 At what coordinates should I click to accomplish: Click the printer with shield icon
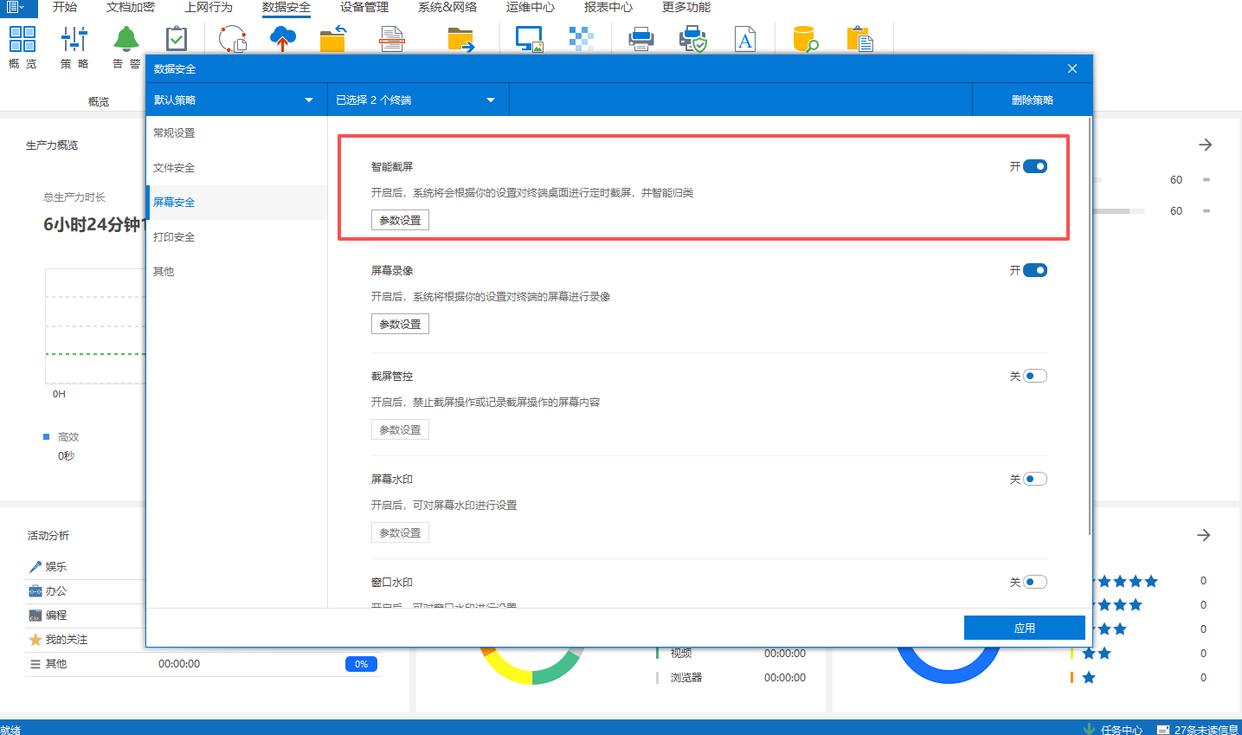click(x=692, y=39)
